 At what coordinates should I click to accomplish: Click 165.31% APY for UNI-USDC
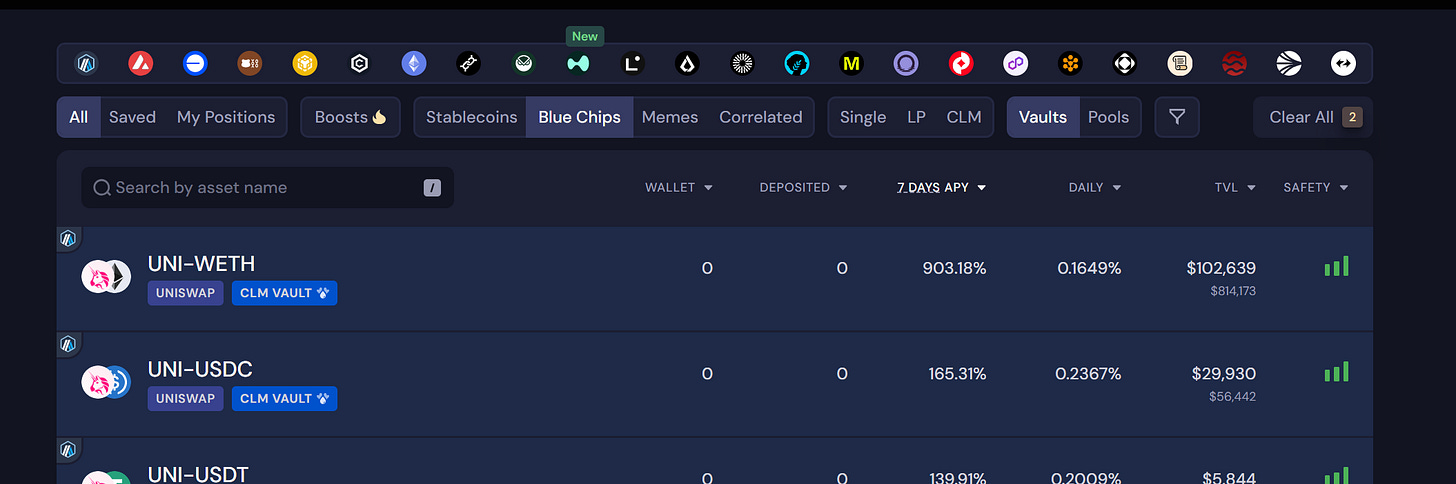[957, 374]
